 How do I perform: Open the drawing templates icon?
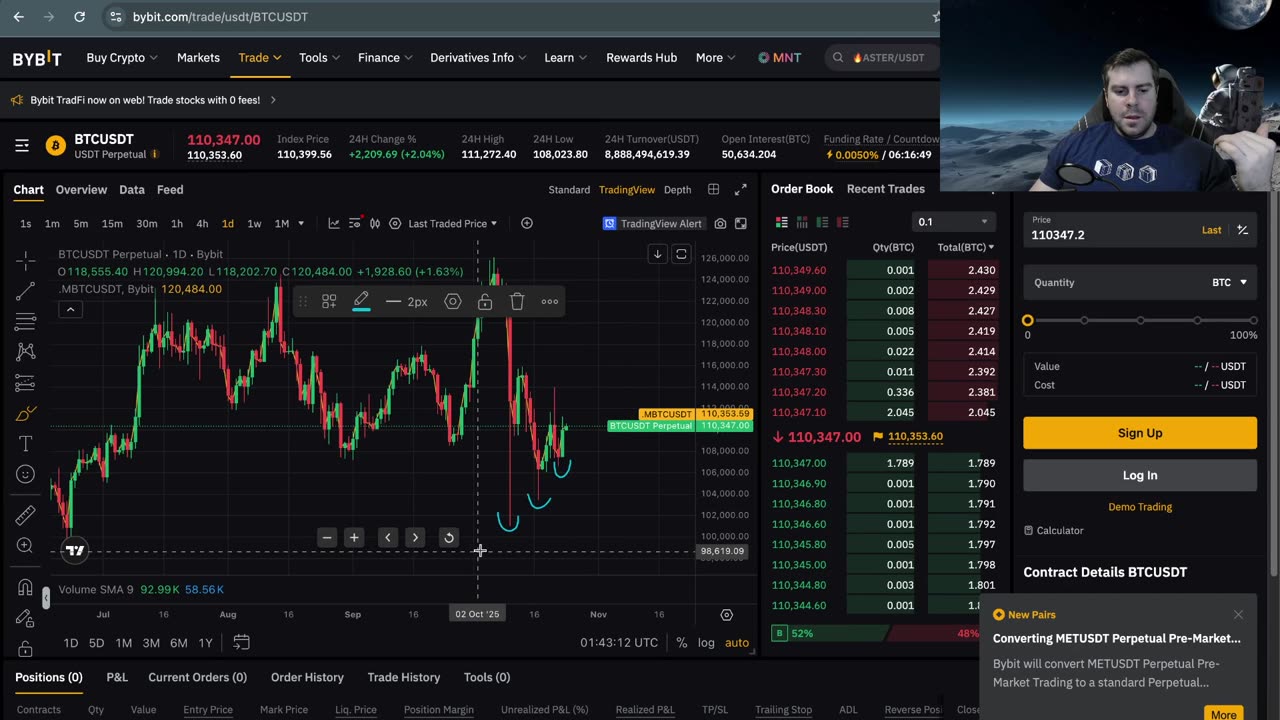[x=329, y=301]
